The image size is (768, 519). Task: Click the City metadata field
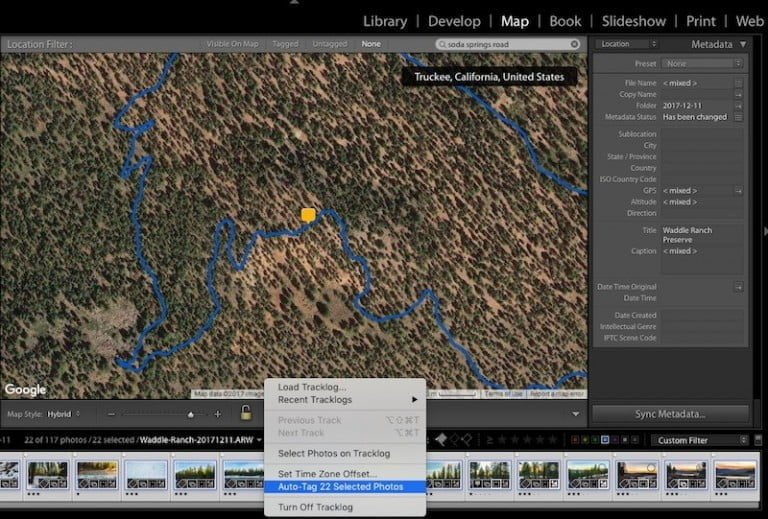coord(702,145)
